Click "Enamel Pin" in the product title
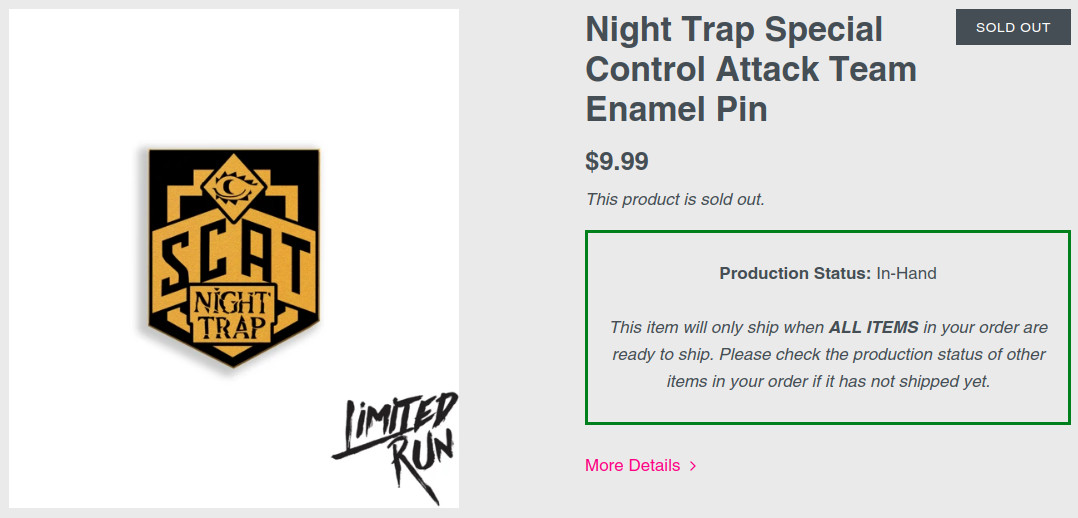The height and width of the screenshot is (518, 1078). (x=676, y=108)
